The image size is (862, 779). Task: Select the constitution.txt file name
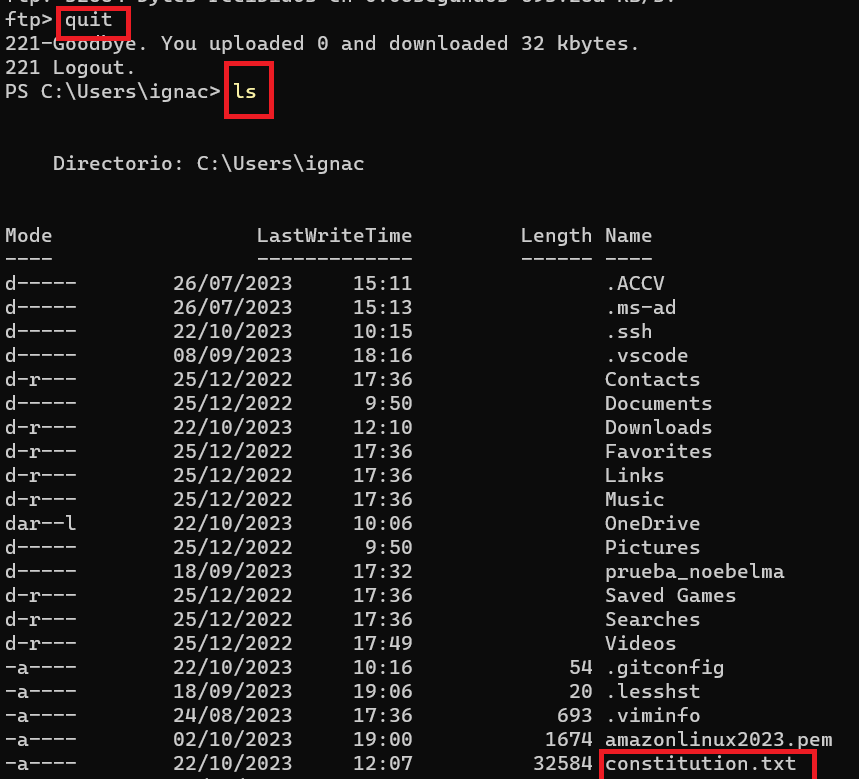click(700, 764)
